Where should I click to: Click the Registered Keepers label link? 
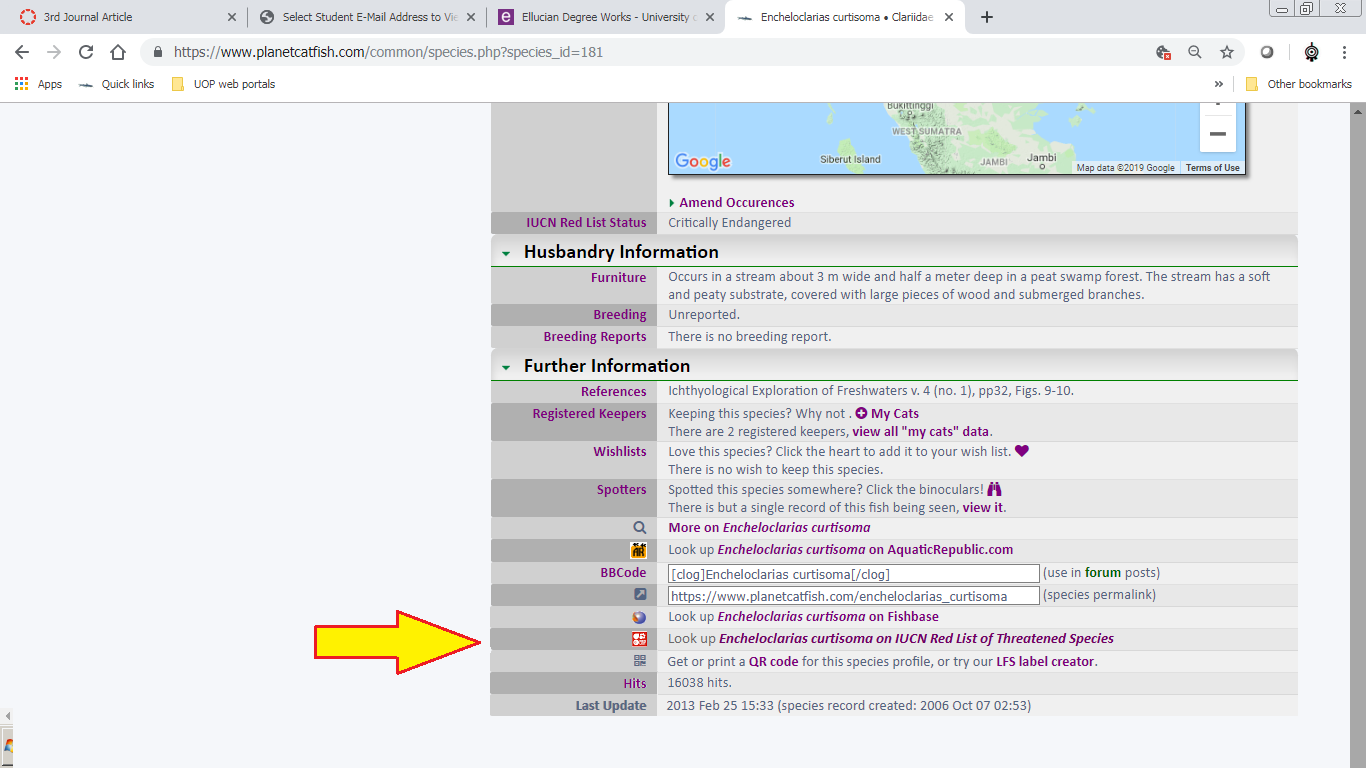tap(589, 413)
